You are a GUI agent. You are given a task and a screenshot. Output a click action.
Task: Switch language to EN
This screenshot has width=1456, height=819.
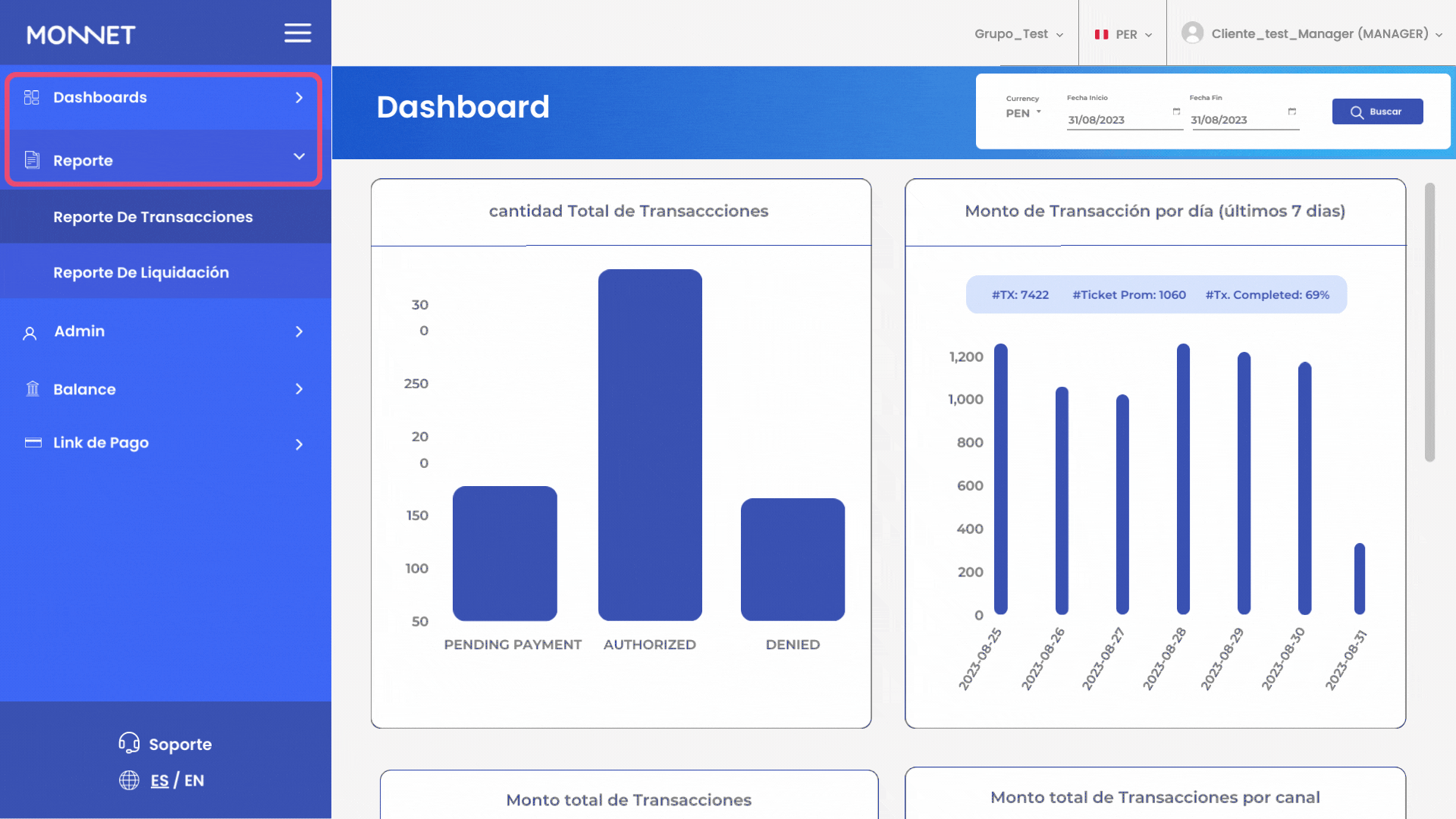point(194,780)
